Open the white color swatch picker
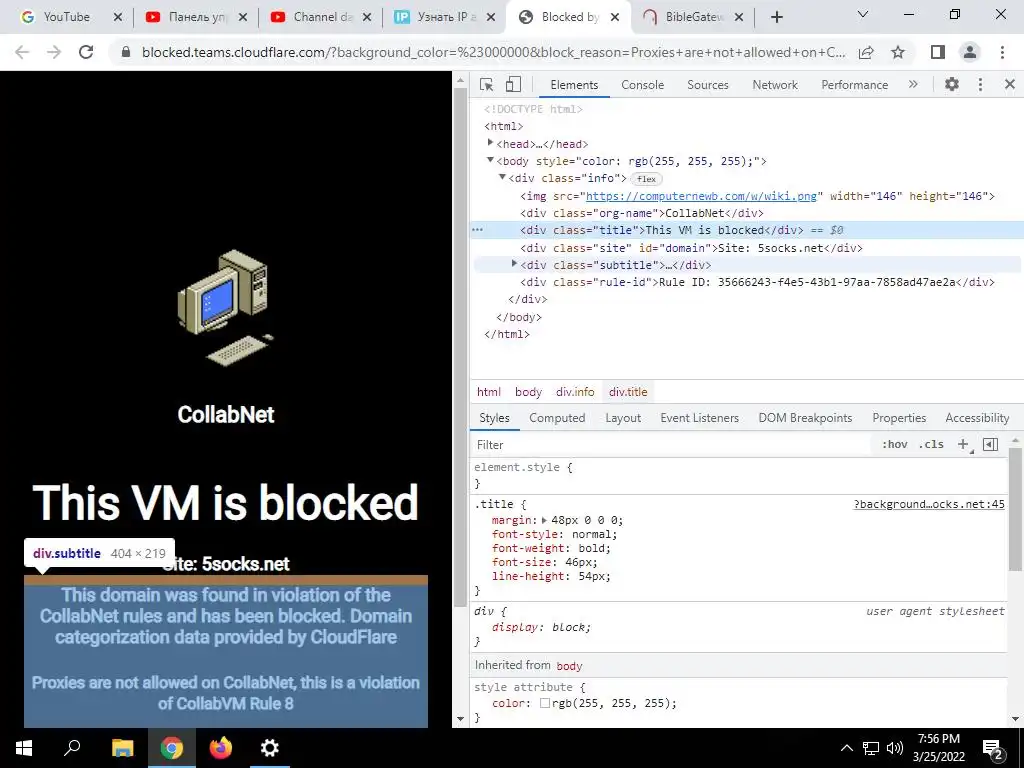 [x=545, y=703]
